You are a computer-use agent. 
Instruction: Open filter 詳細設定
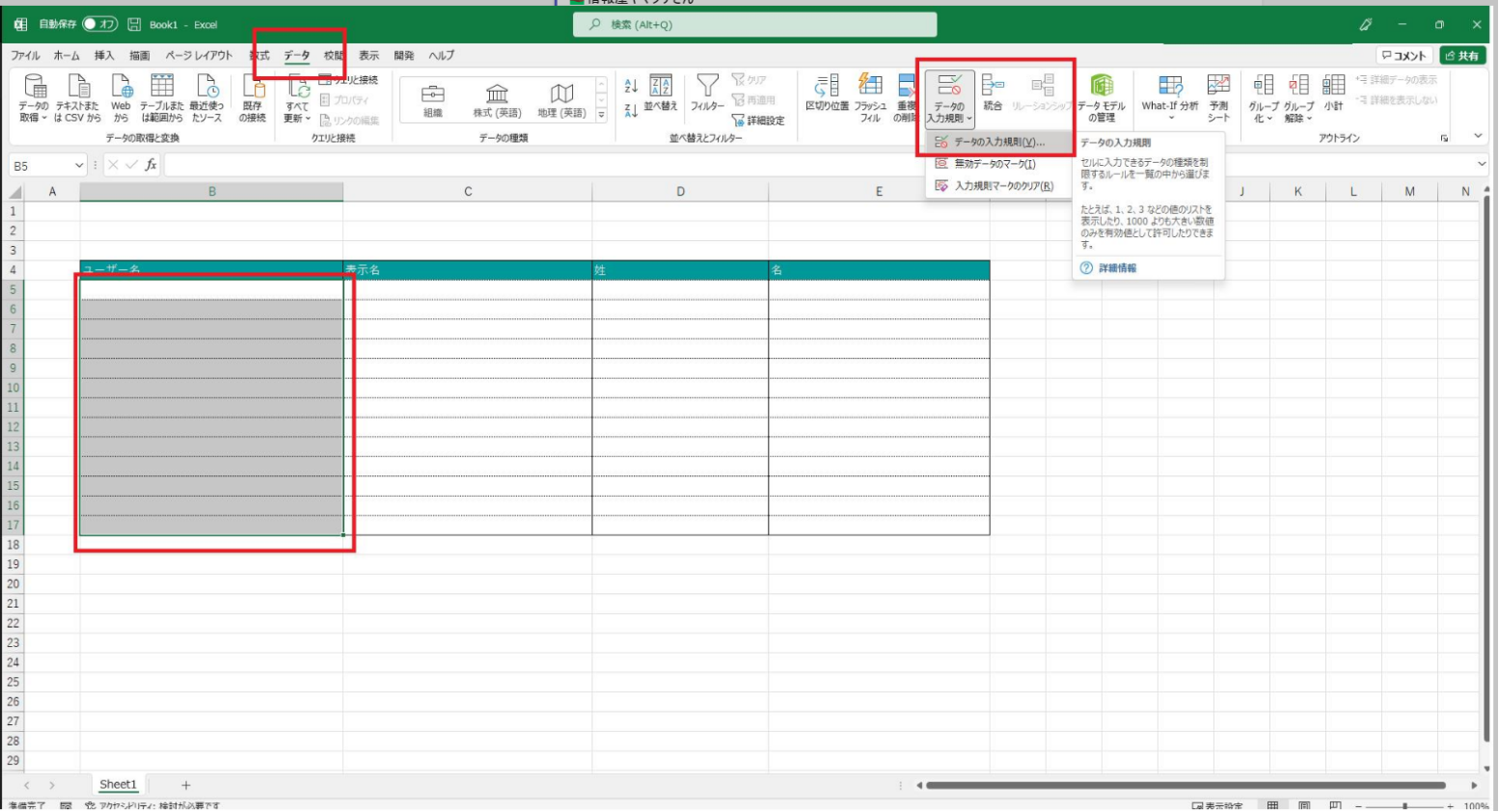[x=759, y=121]
